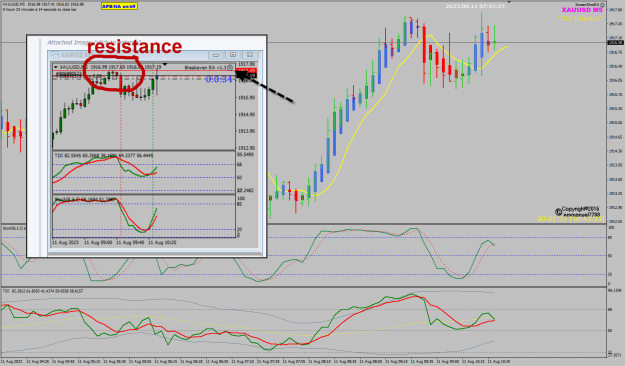
Task: Click the Attached Image click-to-enlarge caption
Action: point(94,42)
